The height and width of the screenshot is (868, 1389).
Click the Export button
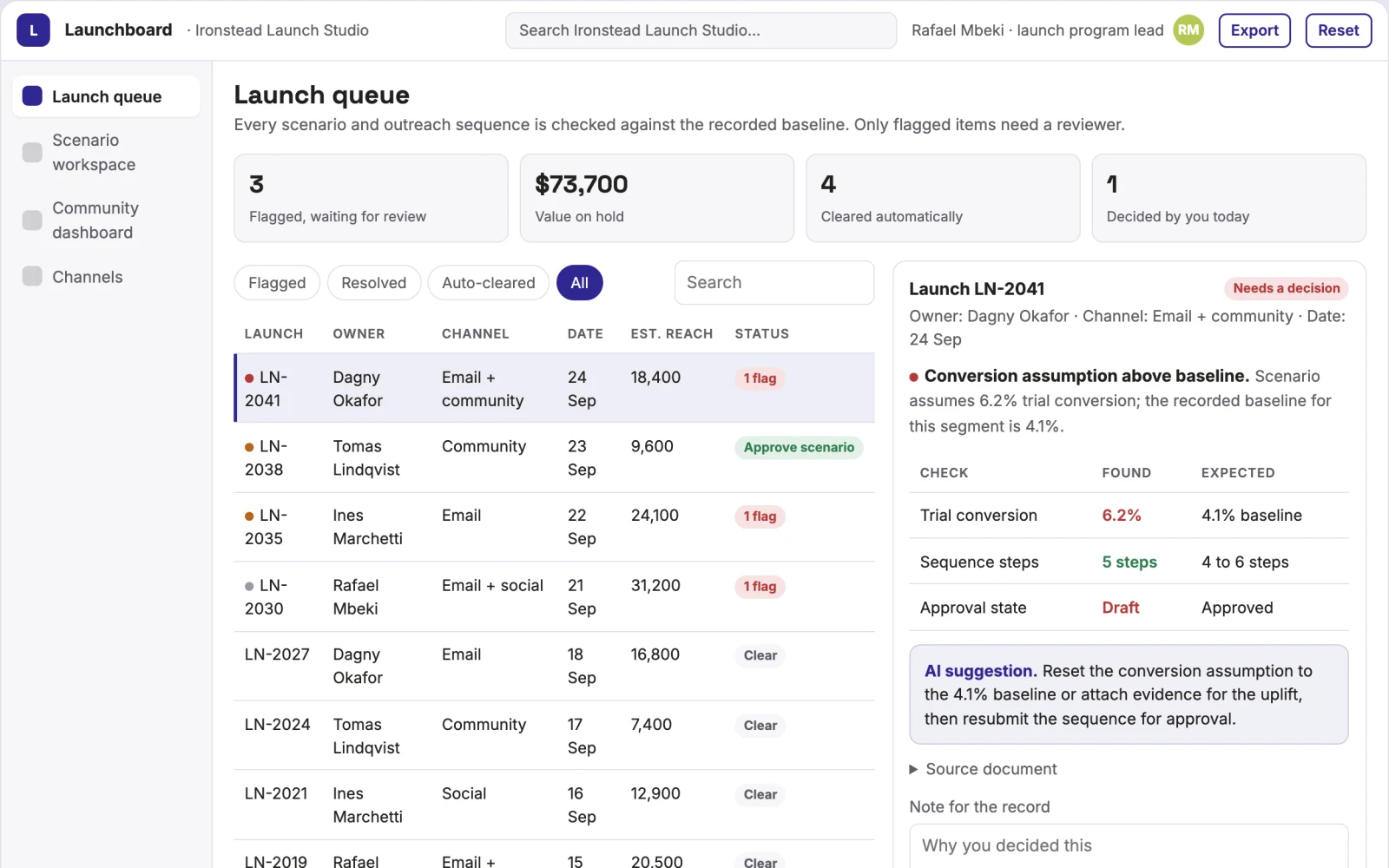pos(1254,30)
